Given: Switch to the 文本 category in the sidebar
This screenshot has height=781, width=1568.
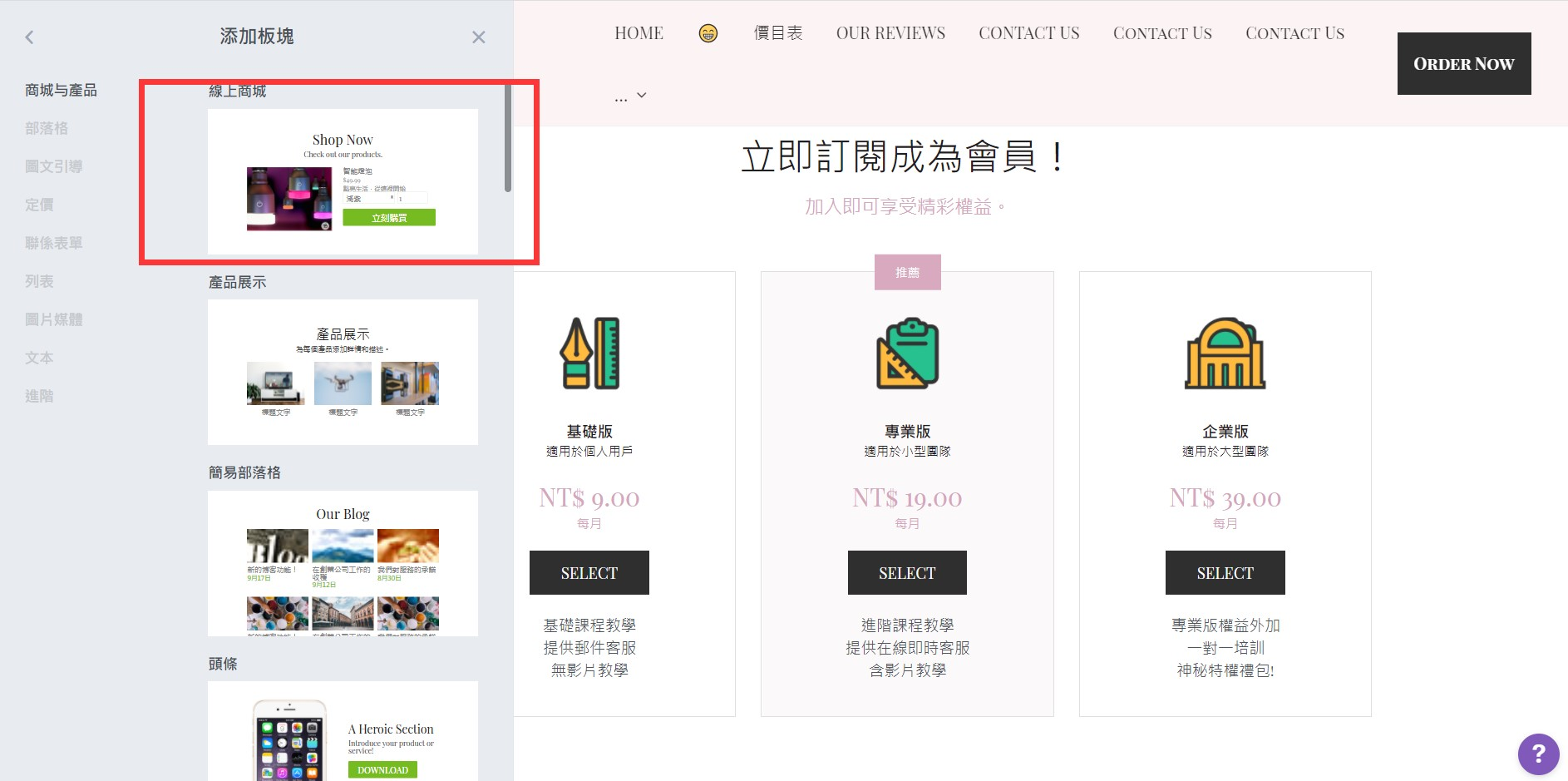Looking at the screenshot, I should coord(39,358).
